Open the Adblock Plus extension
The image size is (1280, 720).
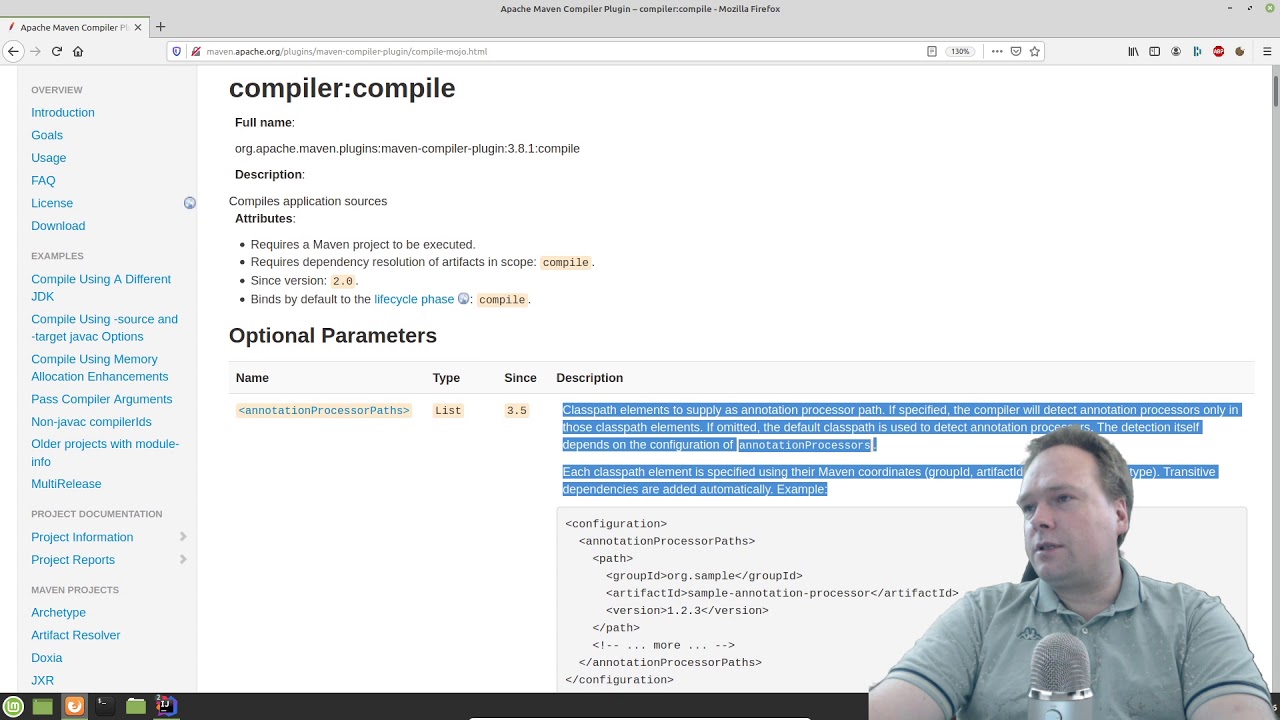[1218, 51]
